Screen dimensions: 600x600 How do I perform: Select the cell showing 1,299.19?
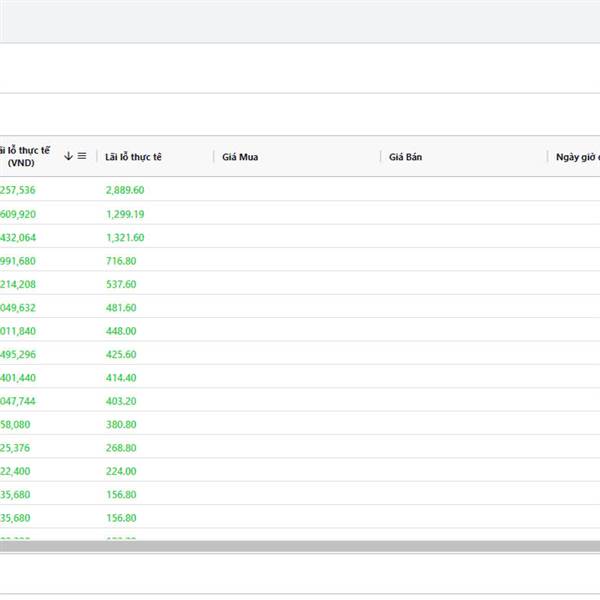tap(125, 214)
